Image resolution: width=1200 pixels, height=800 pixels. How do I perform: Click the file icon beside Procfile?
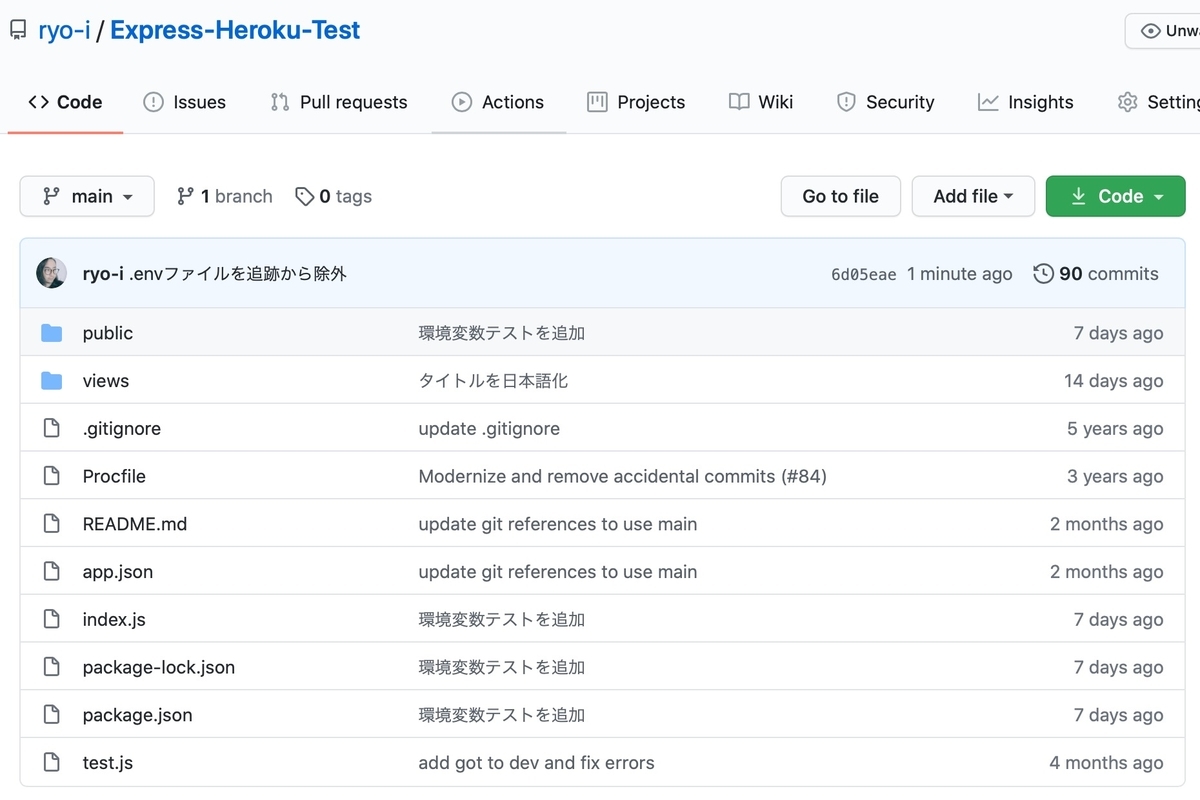(x=52, y=476)
